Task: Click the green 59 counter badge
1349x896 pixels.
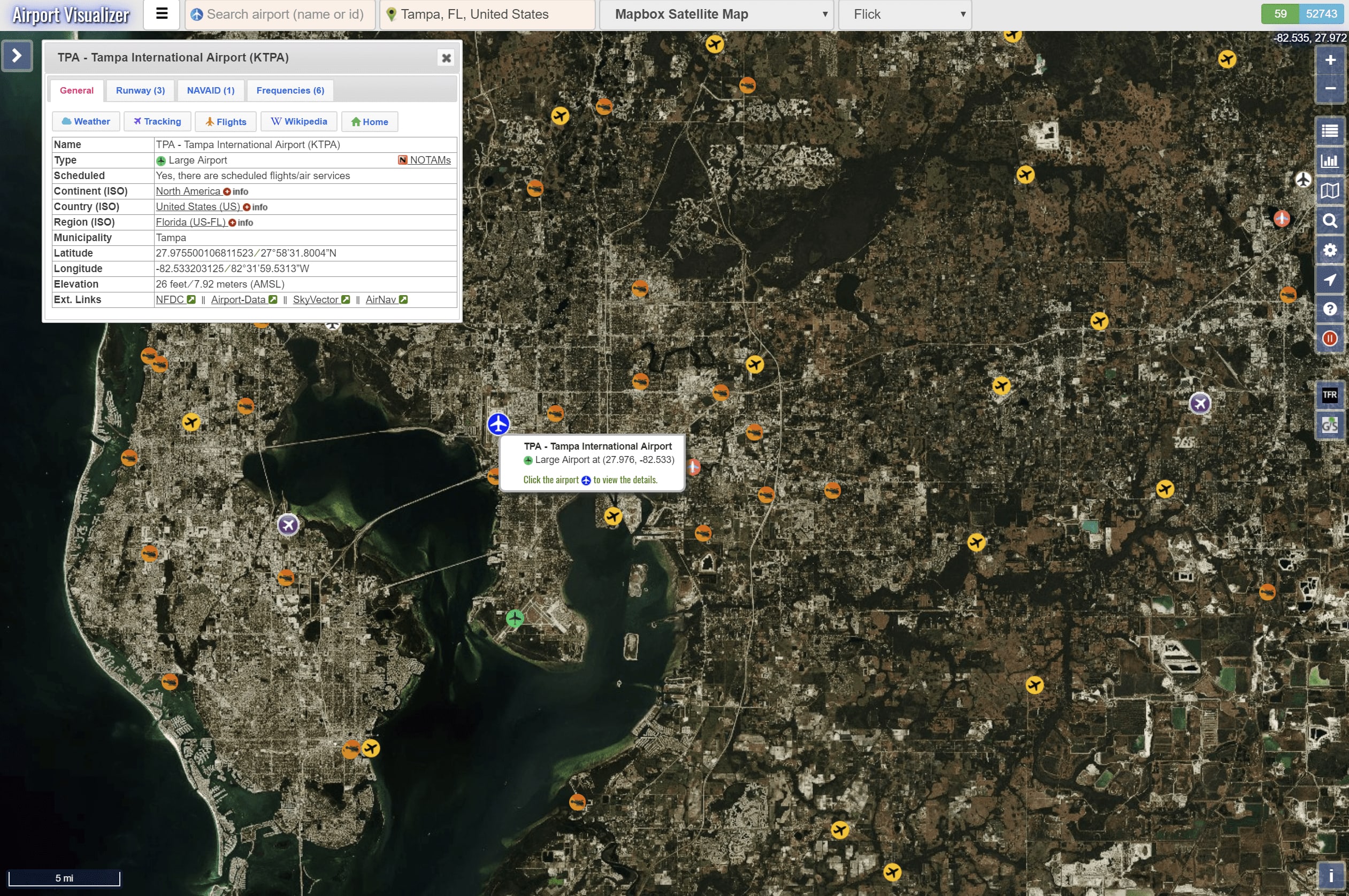Action: [x=1280, y=14]
